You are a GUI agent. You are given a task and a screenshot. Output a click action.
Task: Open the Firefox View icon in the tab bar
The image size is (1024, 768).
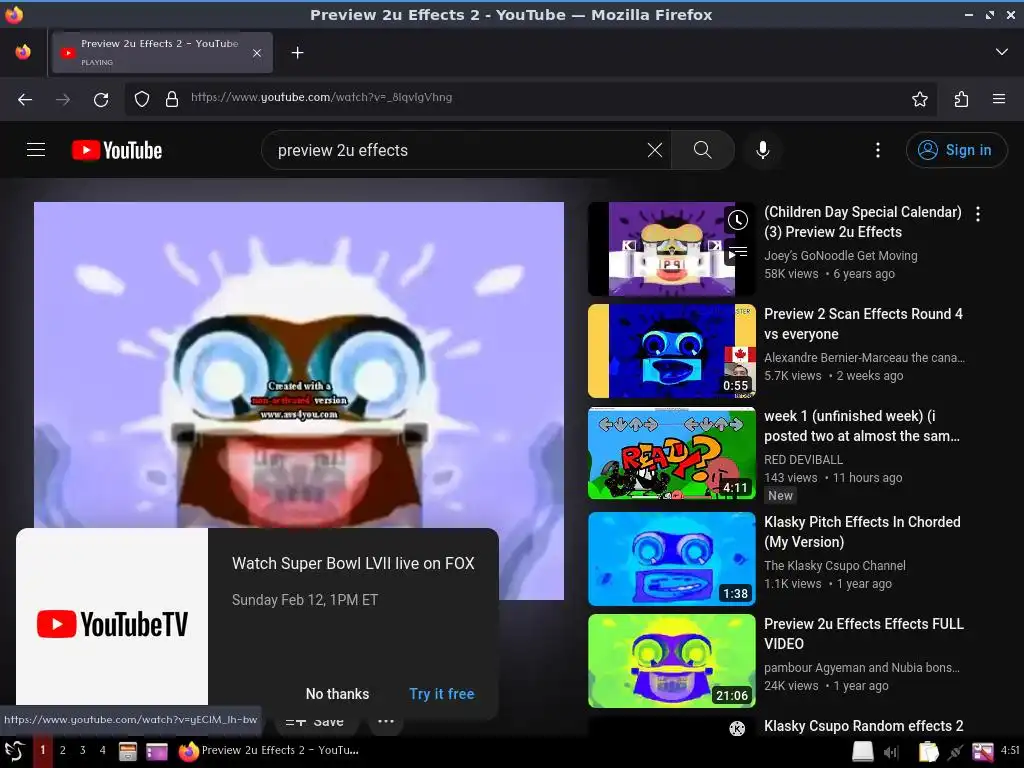23,52
